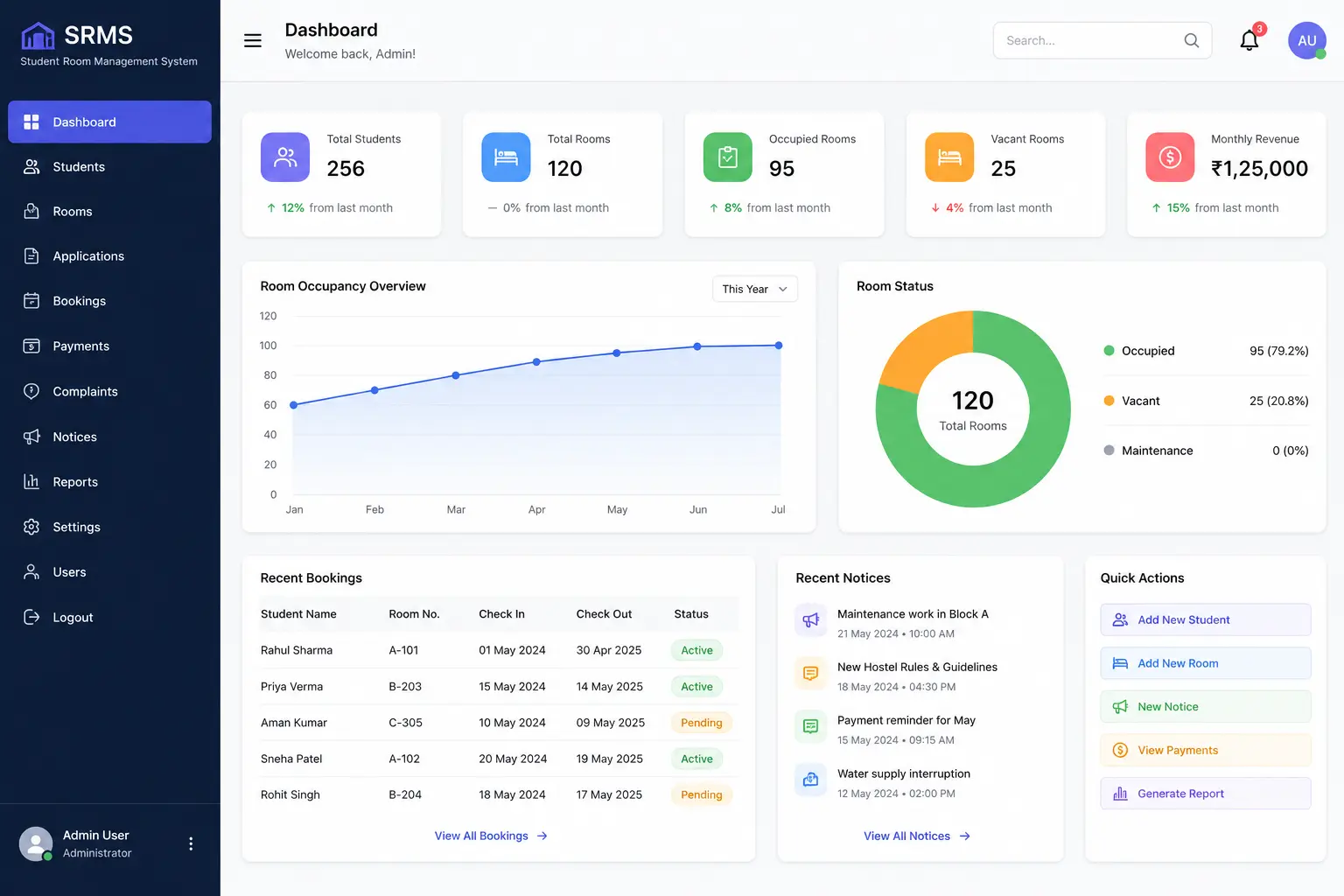Open Dashboard in the sidebar
1344x896 pixels.
109,122
